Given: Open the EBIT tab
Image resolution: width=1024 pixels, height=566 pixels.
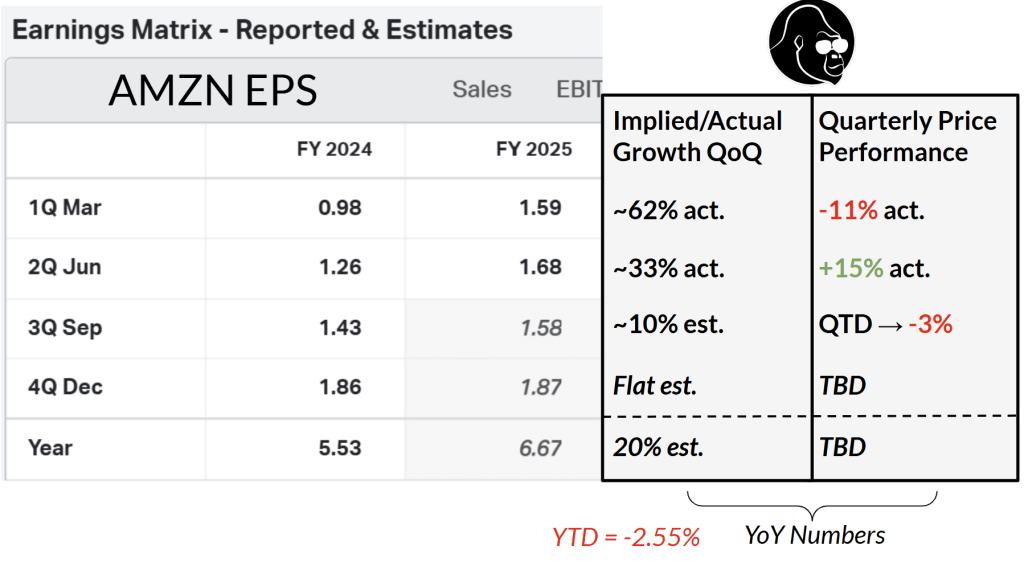Looking at the screenshot, I should (579, 90).
